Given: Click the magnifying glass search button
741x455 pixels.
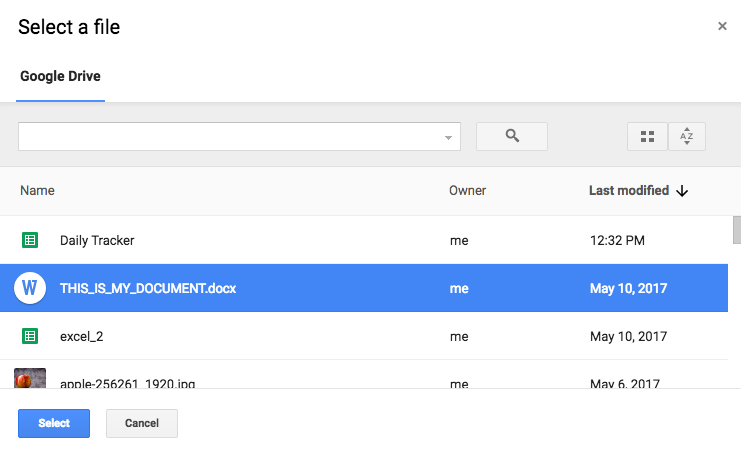Looking at the screenshot, I should click(x=512, y=136).
